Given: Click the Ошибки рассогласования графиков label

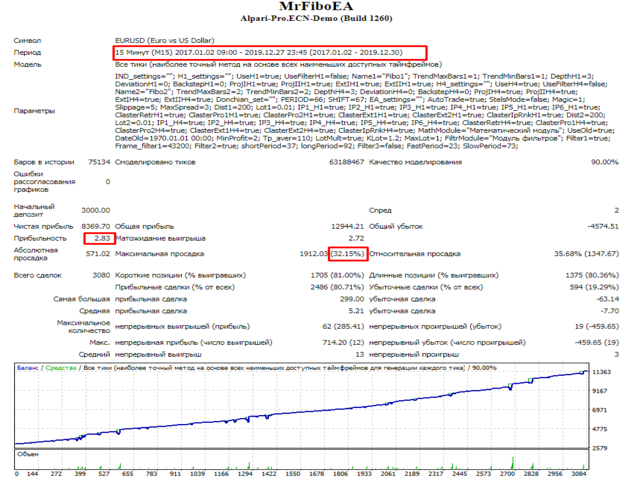Looking at the screenshot, I should pos(44,182).
